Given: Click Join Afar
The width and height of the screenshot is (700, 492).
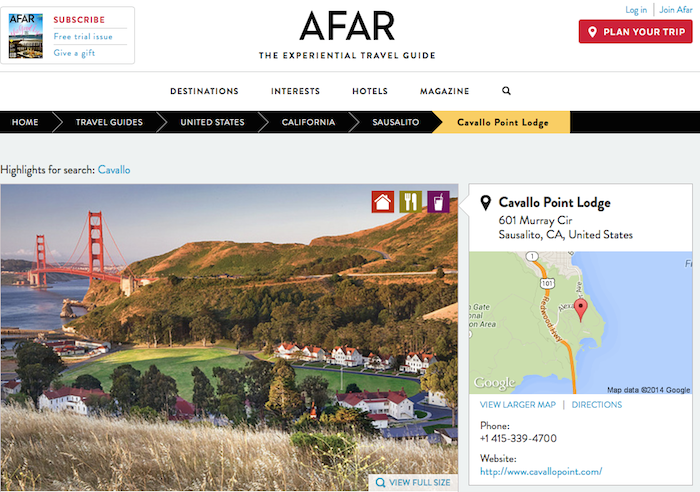Looking at the screenshot, I should pyautogui.click(x=676, y=9).
